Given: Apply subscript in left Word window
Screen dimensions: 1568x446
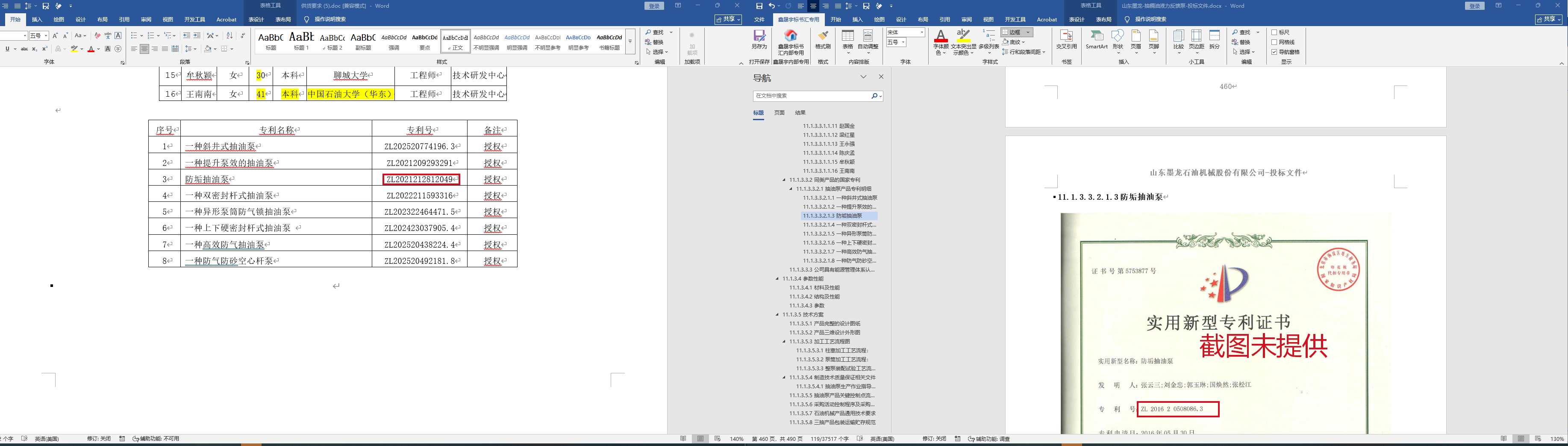Looking at the screenshot, I should pos(35,49).
